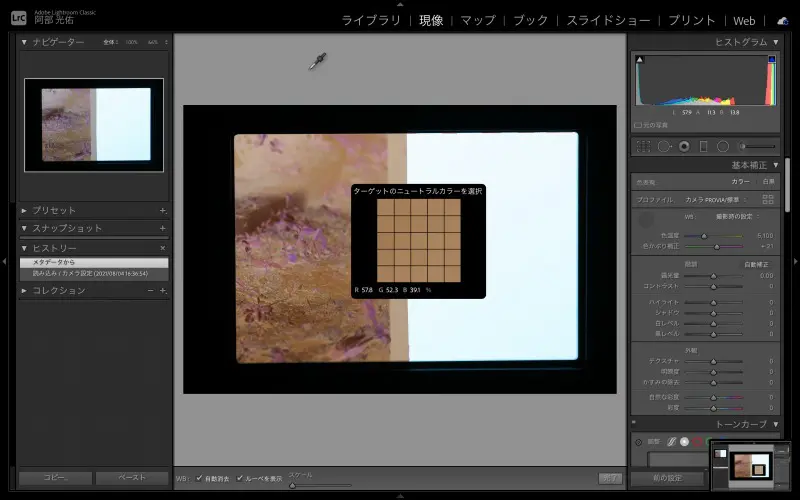Collapse the トーンカーブ panel
The width and height of the screenshot is (800, 500).
point(776,424)
